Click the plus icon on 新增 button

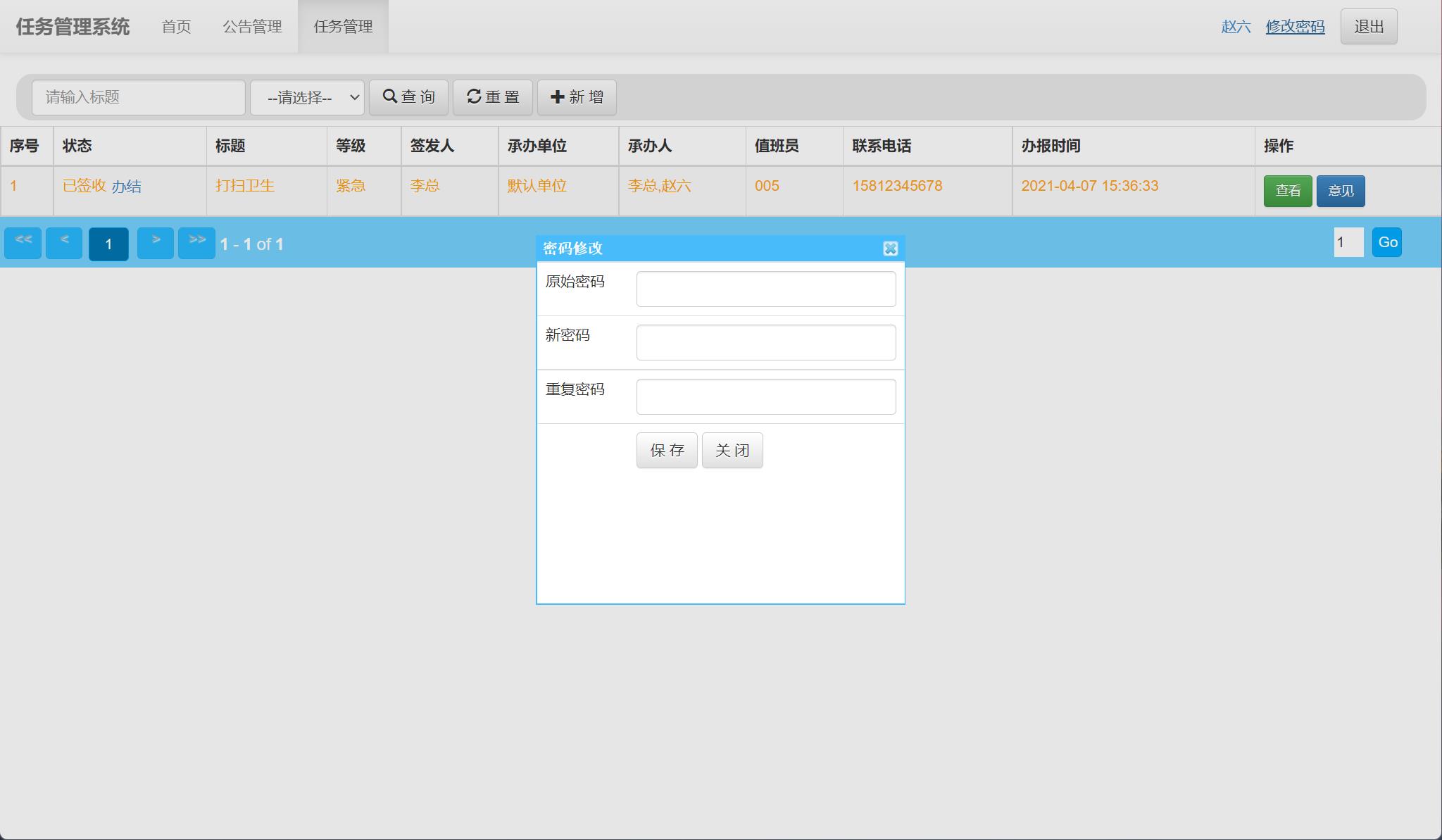tap(558, 97)
